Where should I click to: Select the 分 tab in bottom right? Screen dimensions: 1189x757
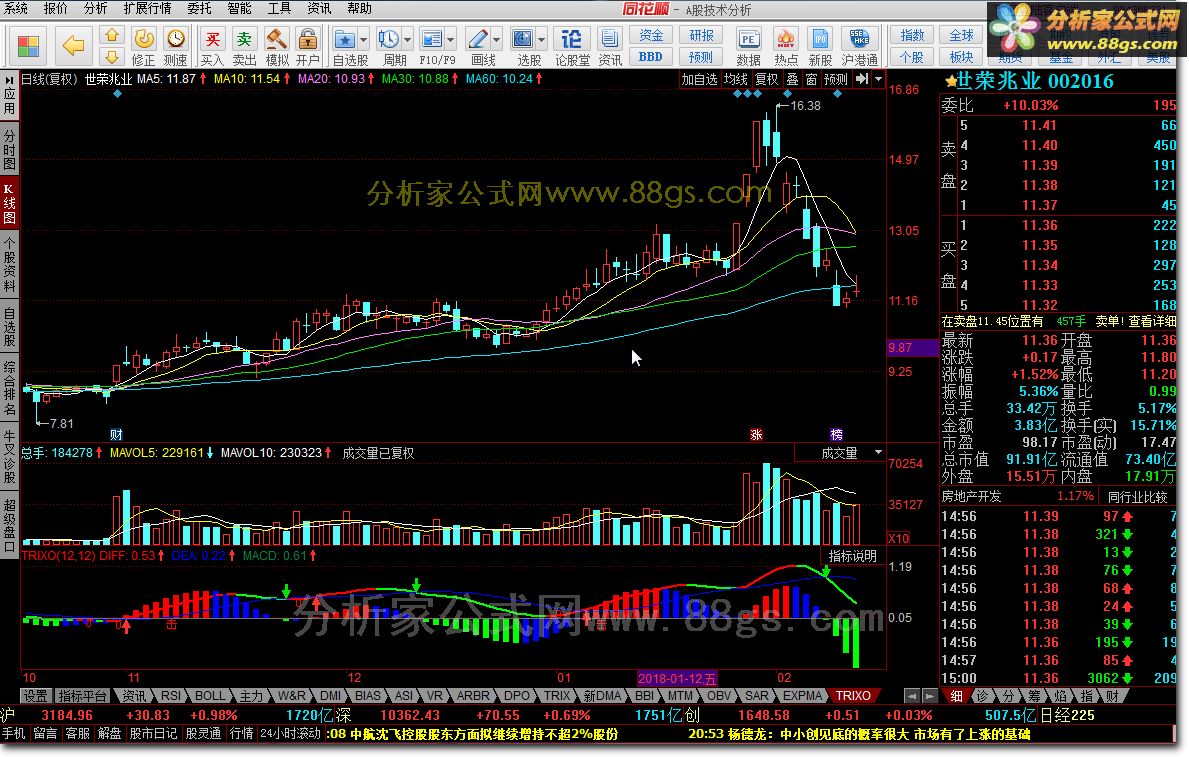1008,696
